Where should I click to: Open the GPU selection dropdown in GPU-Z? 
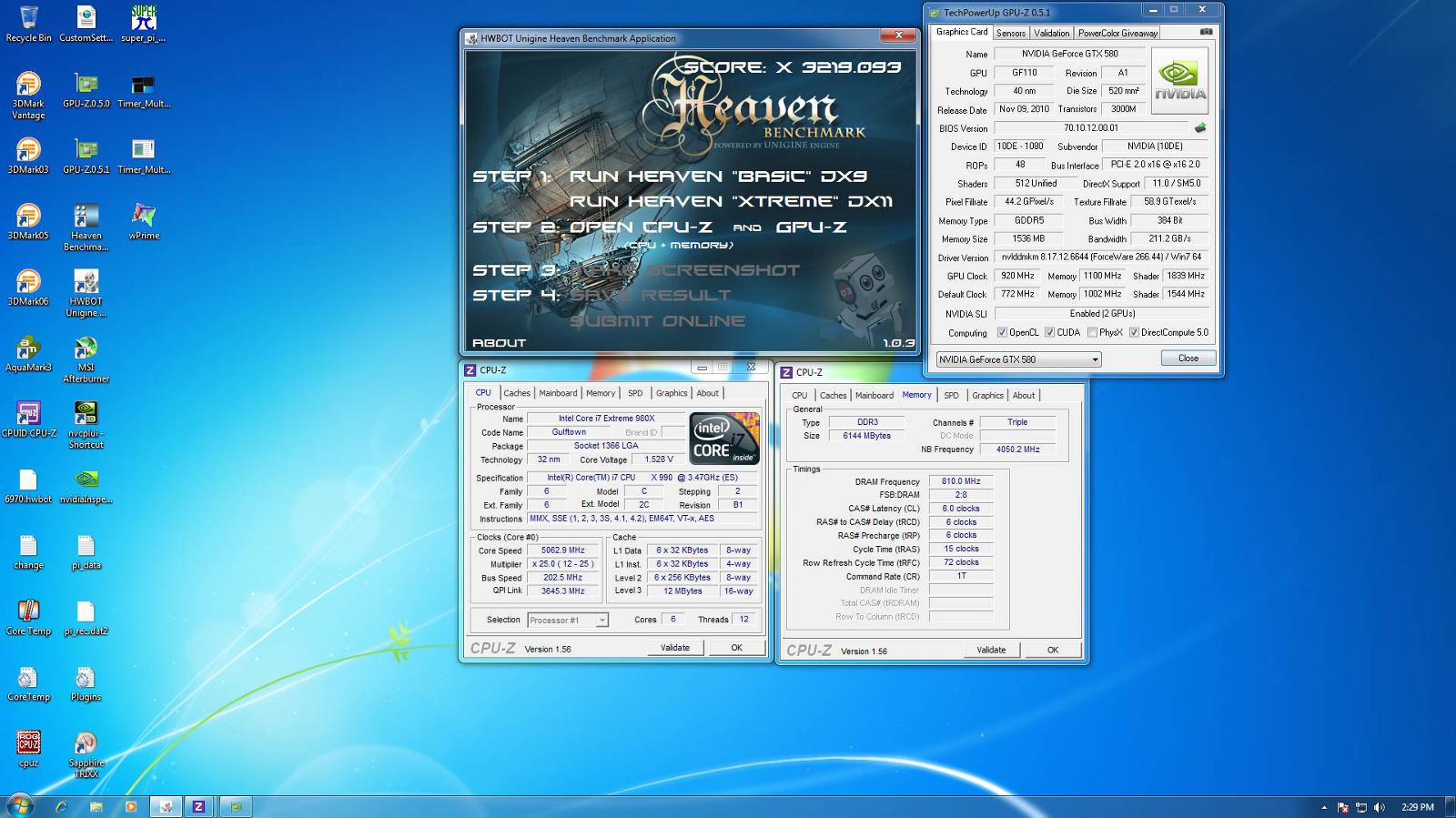click(1018, 359)
